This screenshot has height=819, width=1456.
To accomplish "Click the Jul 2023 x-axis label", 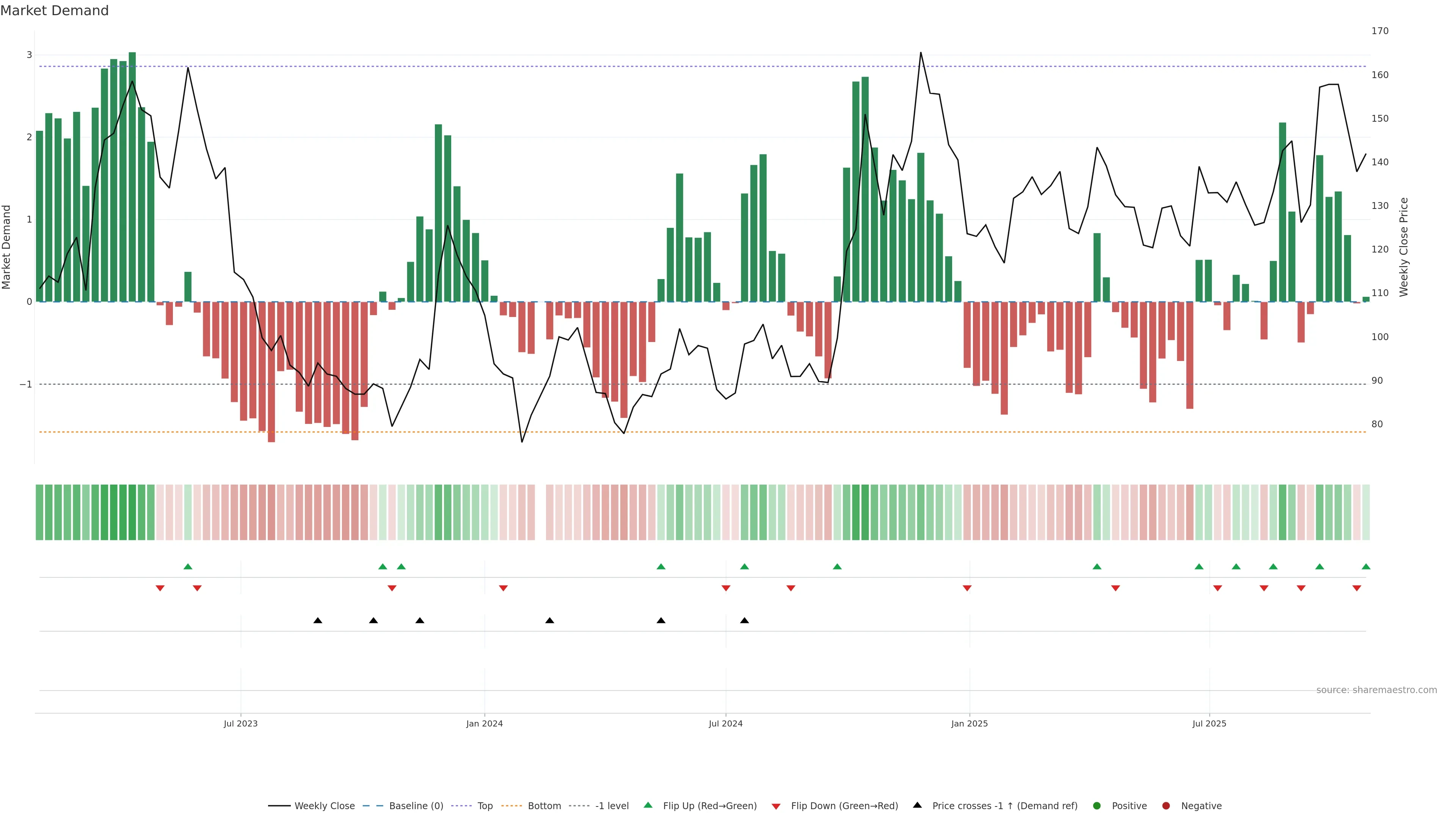I will [x=240, y=723].
